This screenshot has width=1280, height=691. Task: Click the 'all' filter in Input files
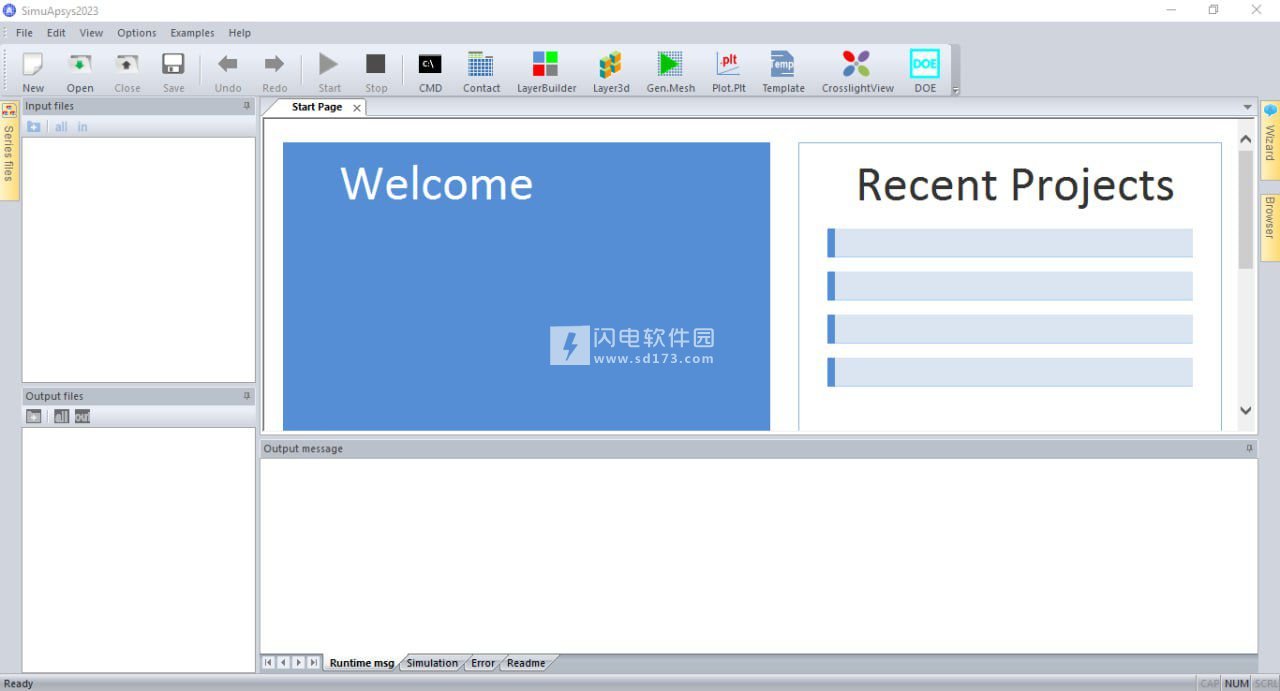click(x=61, y=127)
